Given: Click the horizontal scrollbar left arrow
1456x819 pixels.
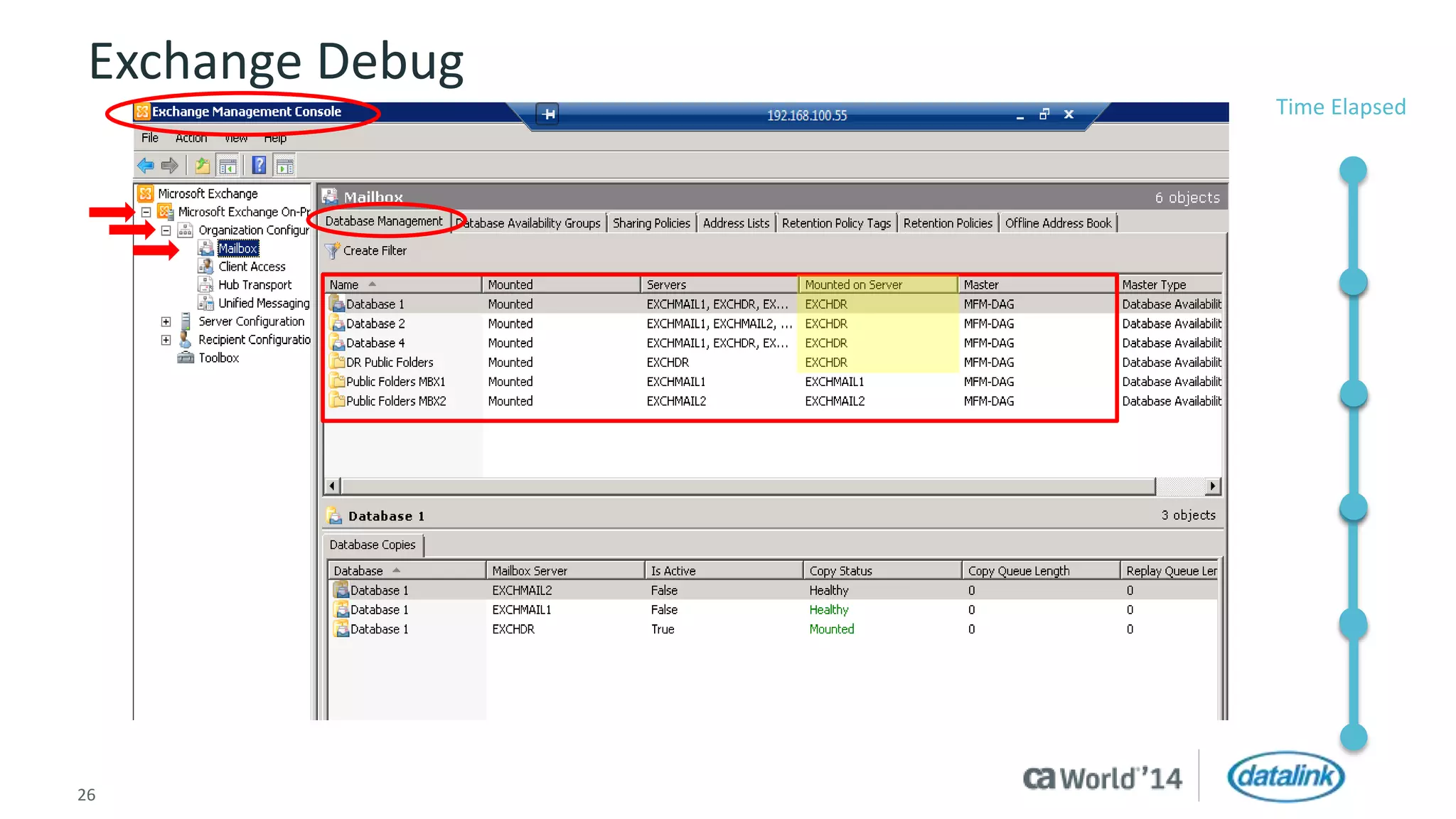Looking at the screenshot, I should click(332, 486).
